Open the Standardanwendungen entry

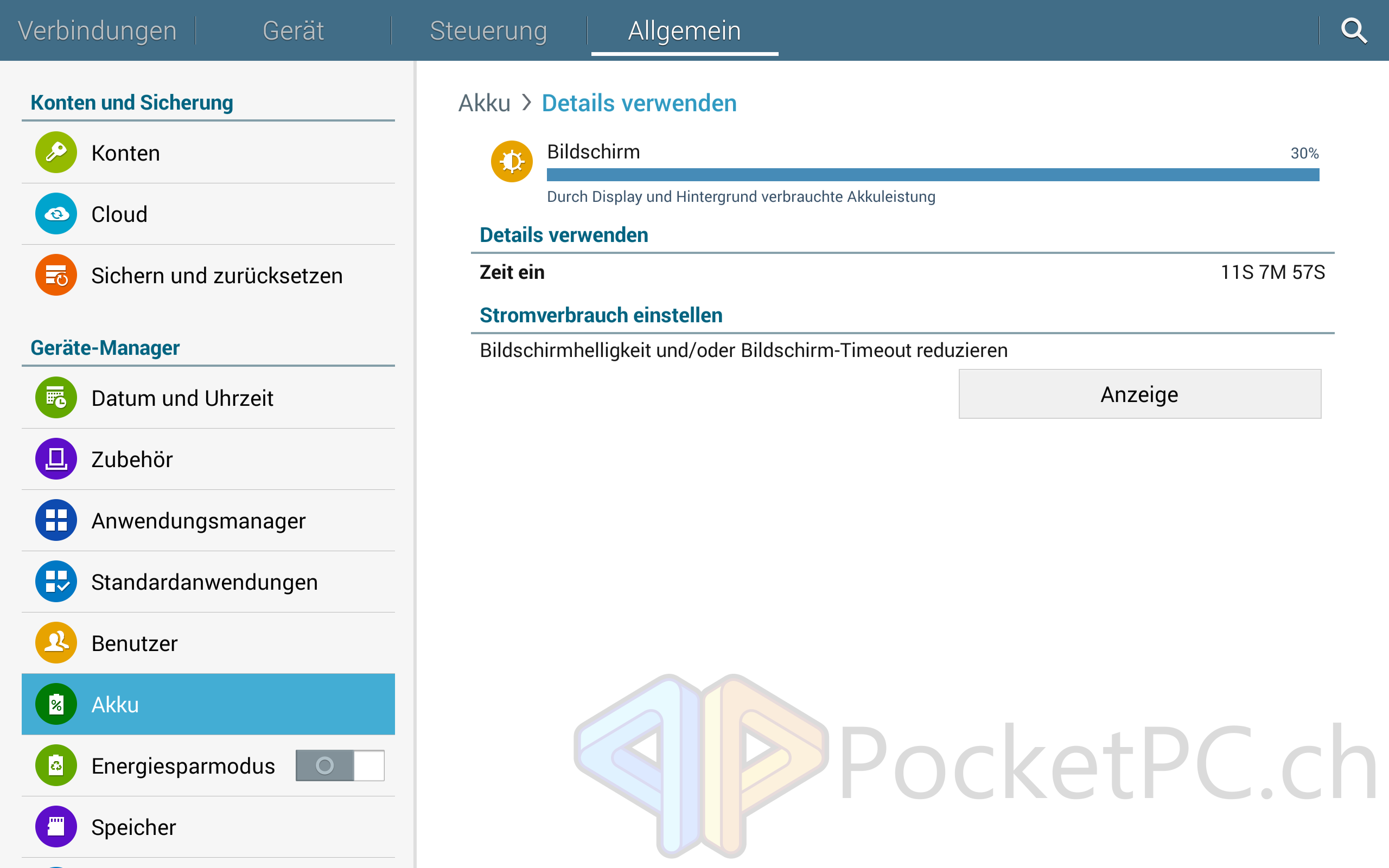click(x=208, y=582)
